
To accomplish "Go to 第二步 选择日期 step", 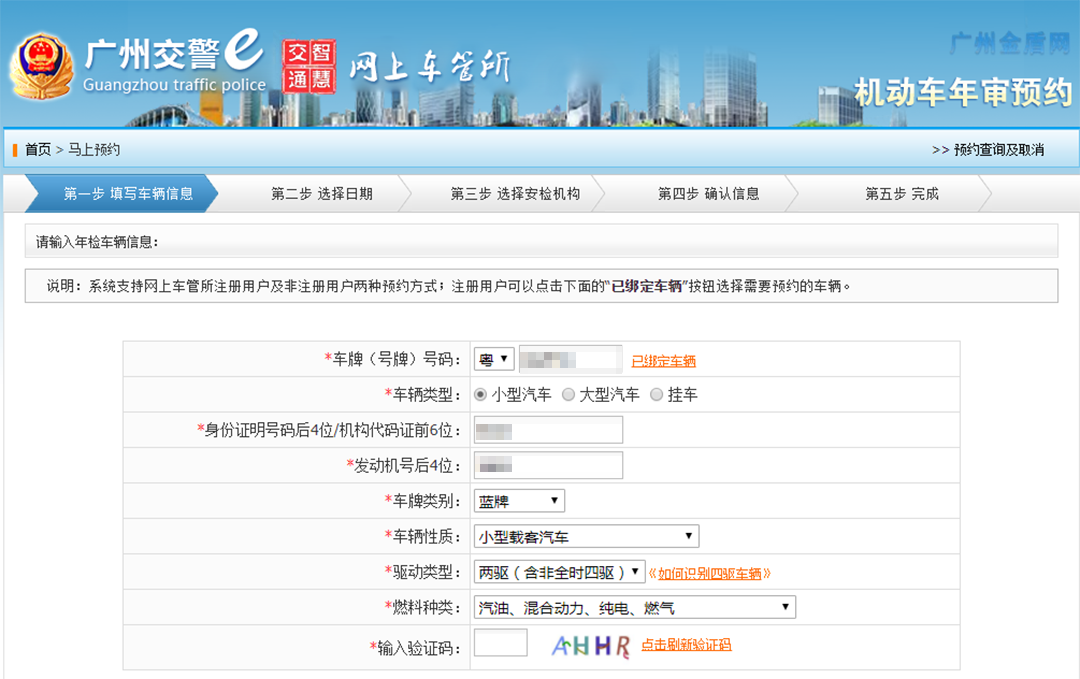I will (321, 194).
